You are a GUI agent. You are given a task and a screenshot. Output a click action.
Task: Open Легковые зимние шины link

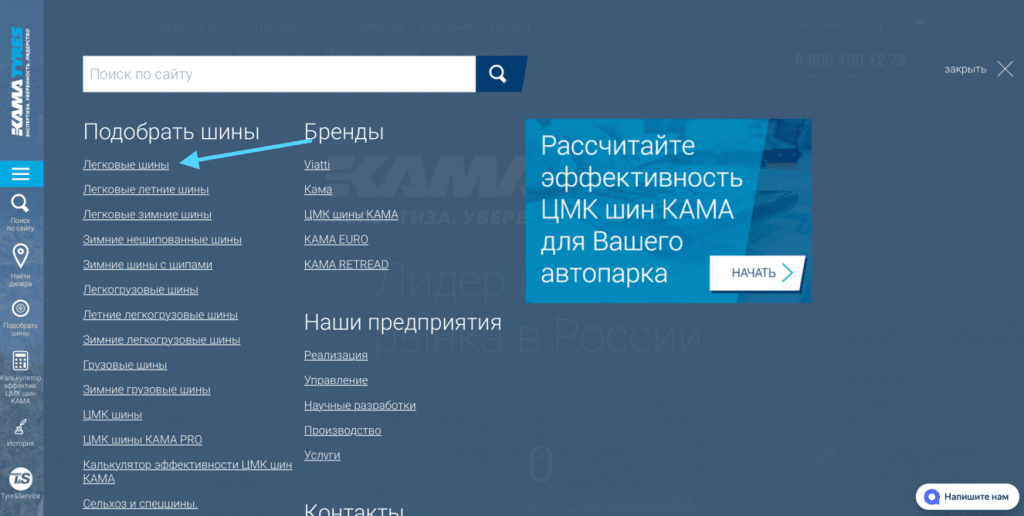coord(147,214)
